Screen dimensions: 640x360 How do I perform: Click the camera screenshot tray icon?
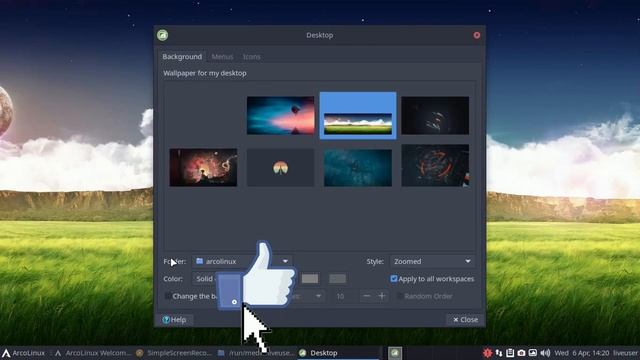coord(522,353)
